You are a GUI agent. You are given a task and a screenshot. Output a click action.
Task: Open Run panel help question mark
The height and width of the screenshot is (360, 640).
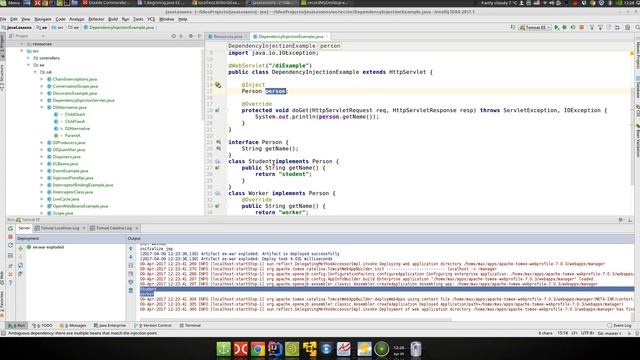click(11, 283)
